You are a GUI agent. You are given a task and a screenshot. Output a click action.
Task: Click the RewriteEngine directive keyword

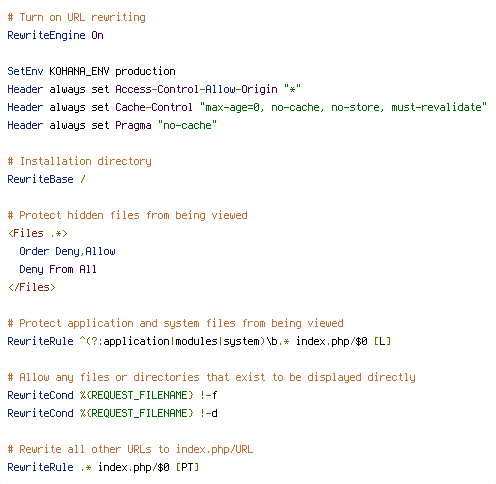[x=46, y=35]
